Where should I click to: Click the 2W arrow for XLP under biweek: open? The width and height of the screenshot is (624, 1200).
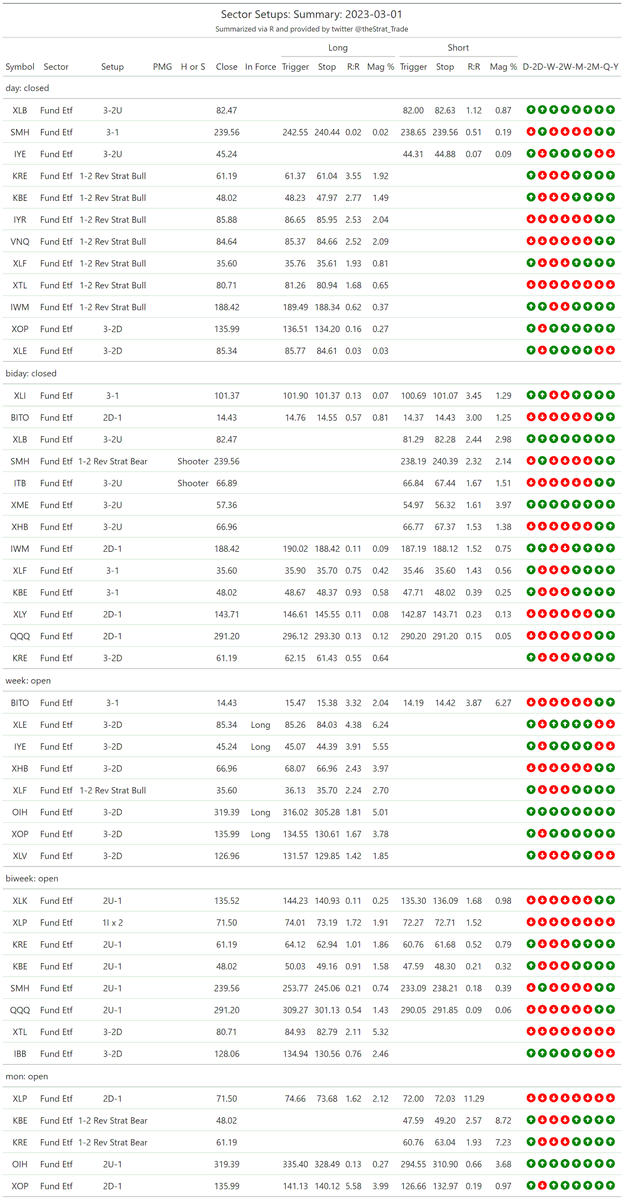[566, 923]
